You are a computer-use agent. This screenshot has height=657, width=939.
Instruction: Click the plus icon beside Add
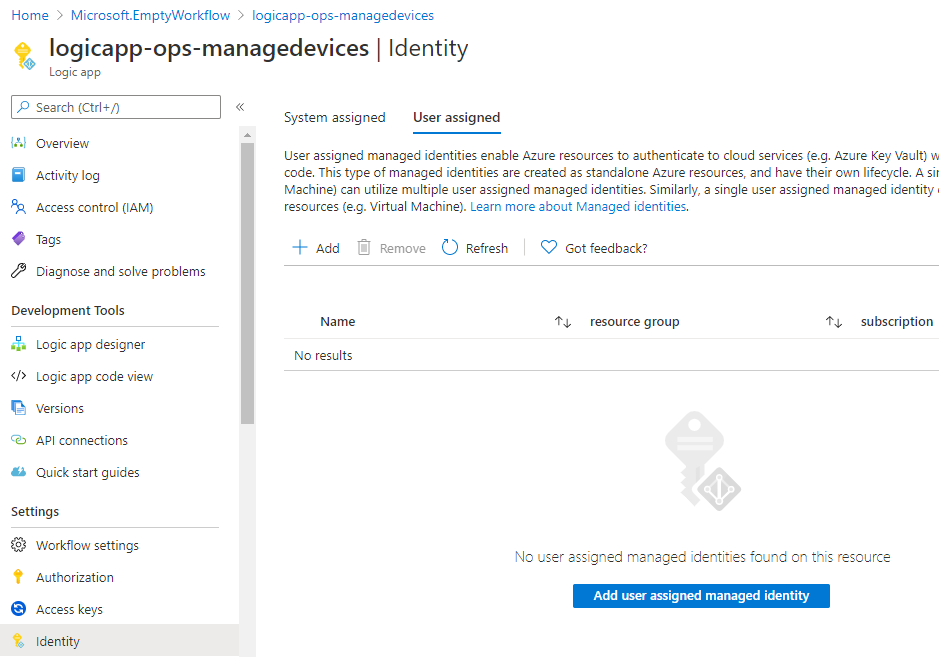[x=299, y=247]
